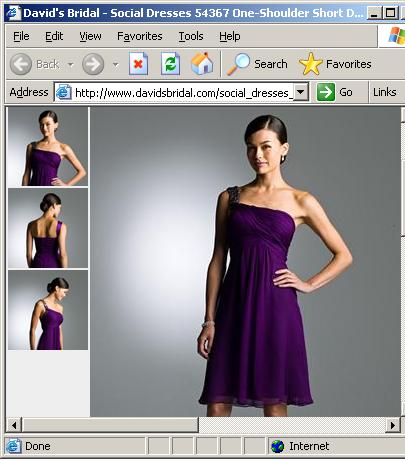Go to Home page via house icon
Viewport: 405px width, 461px height.
coord(202,64)
